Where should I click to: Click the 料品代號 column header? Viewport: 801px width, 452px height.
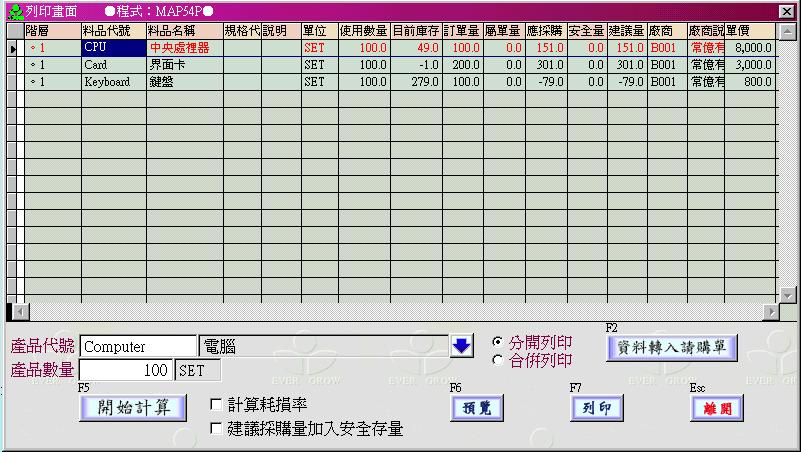coord(113,31)
